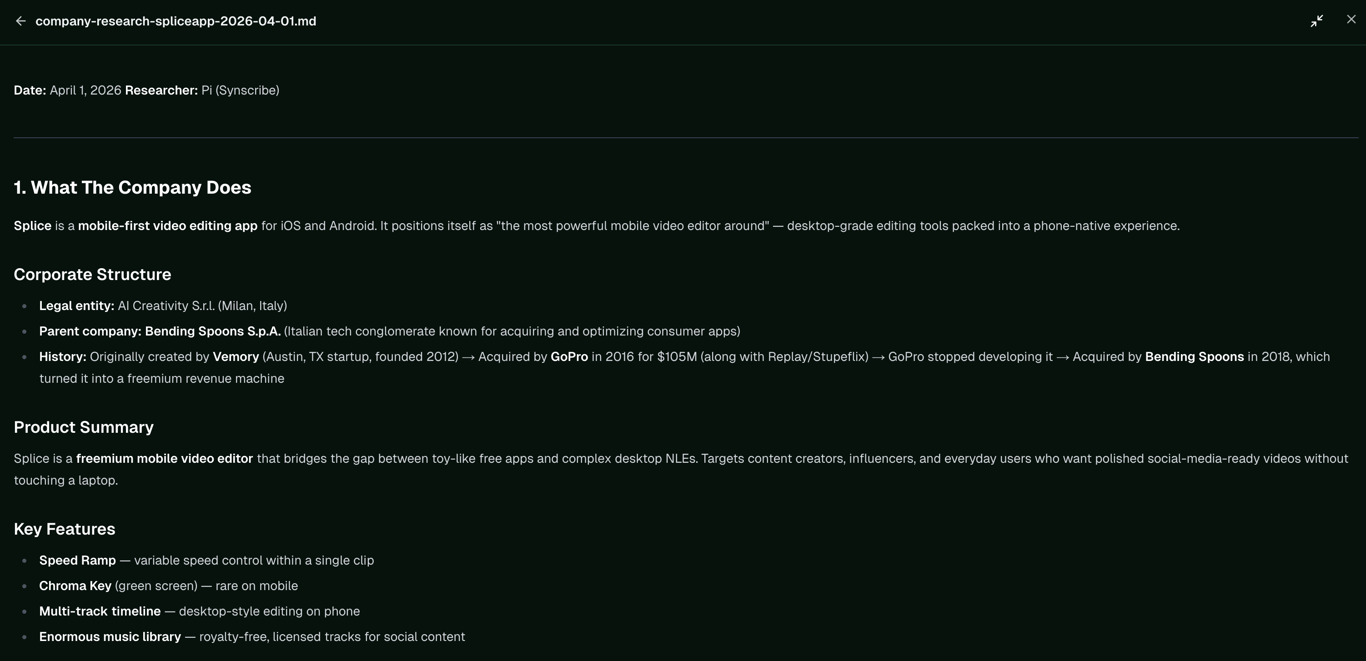Image resolution: width=1366 pixels, height=661 pixels.
Task: Click the heading 1. What The Company Does
Action: pyautogui.click(x=132, y=188)
